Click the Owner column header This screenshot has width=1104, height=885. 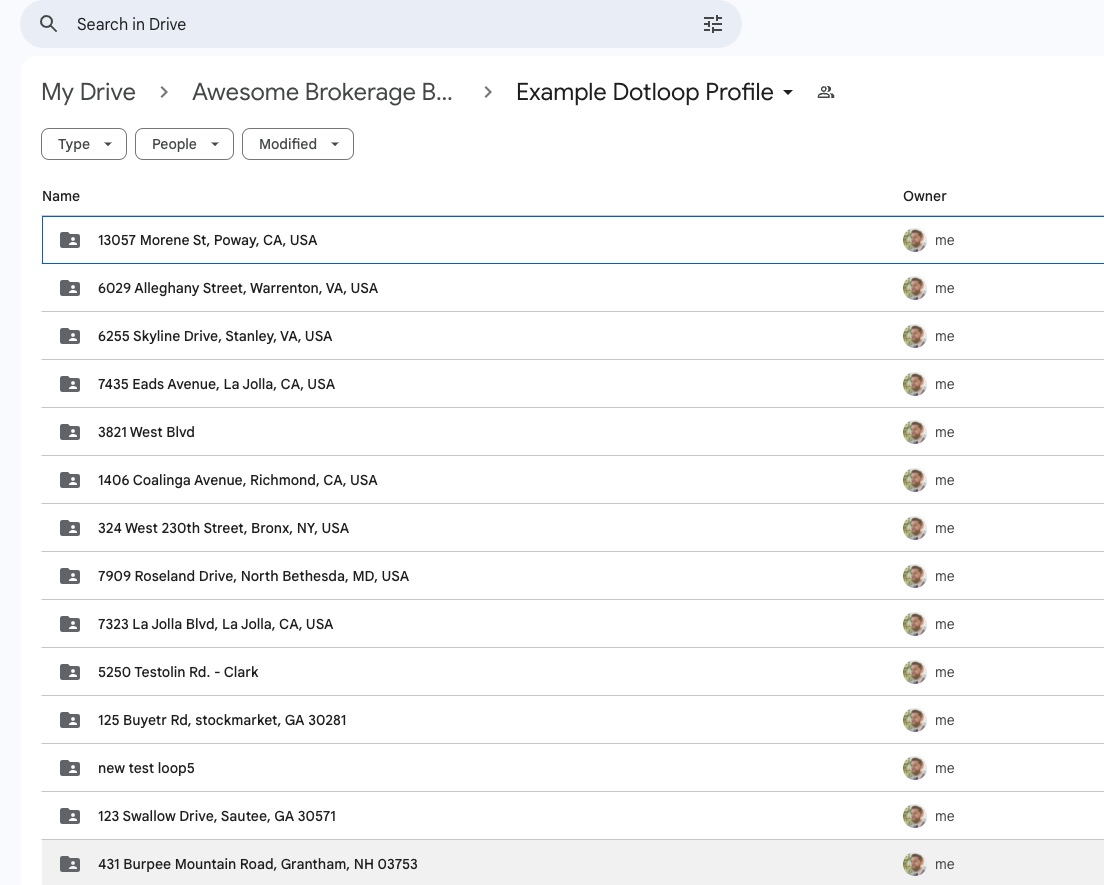[924, 196]
